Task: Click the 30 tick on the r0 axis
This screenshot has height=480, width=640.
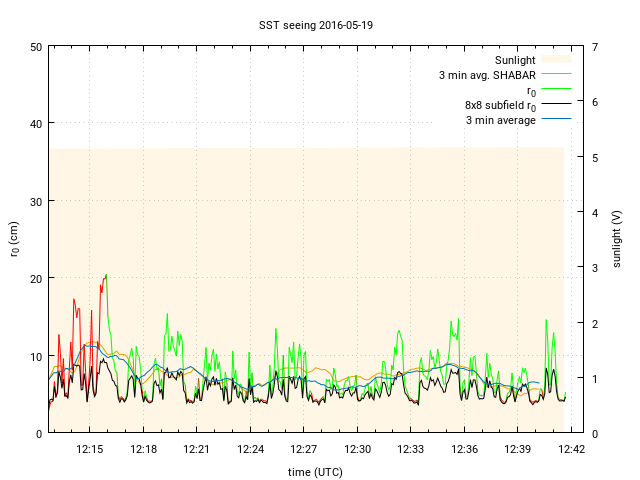Action: tap(35, 201)
